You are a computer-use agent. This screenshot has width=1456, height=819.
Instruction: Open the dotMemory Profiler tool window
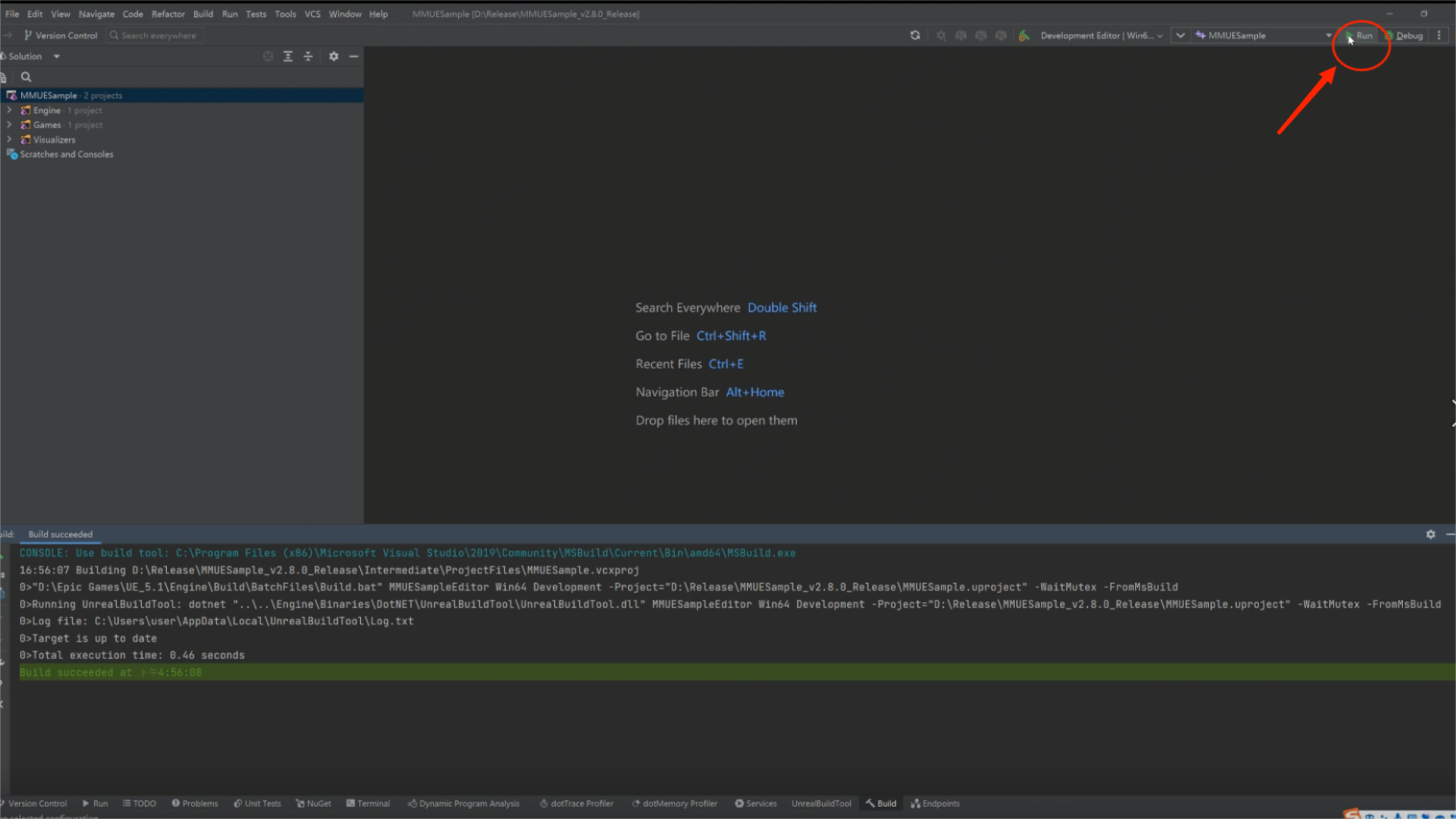tap(674, 803)
